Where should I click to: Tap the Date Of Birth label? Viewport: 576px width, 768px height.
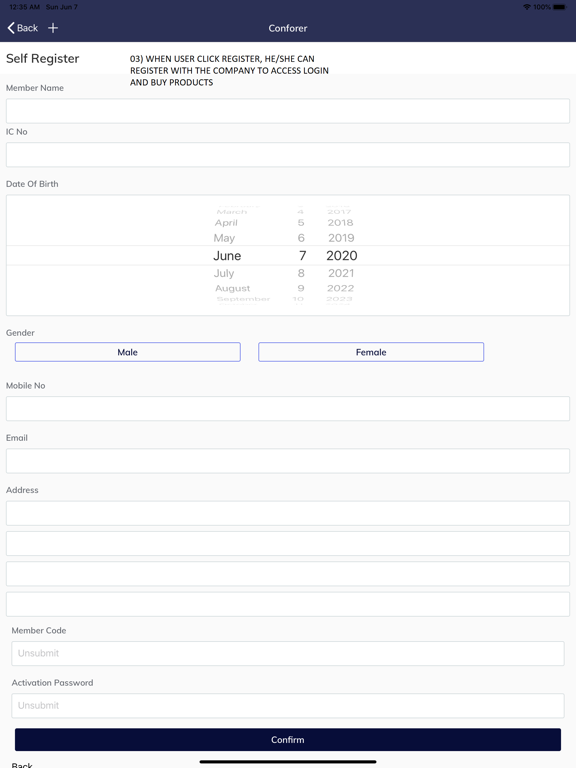(32, 184)
